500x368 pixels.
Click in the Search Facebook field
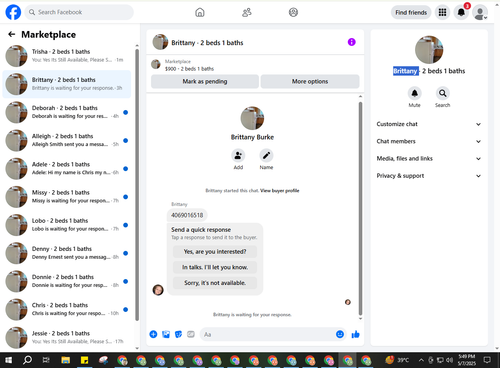tap(79, 12)
